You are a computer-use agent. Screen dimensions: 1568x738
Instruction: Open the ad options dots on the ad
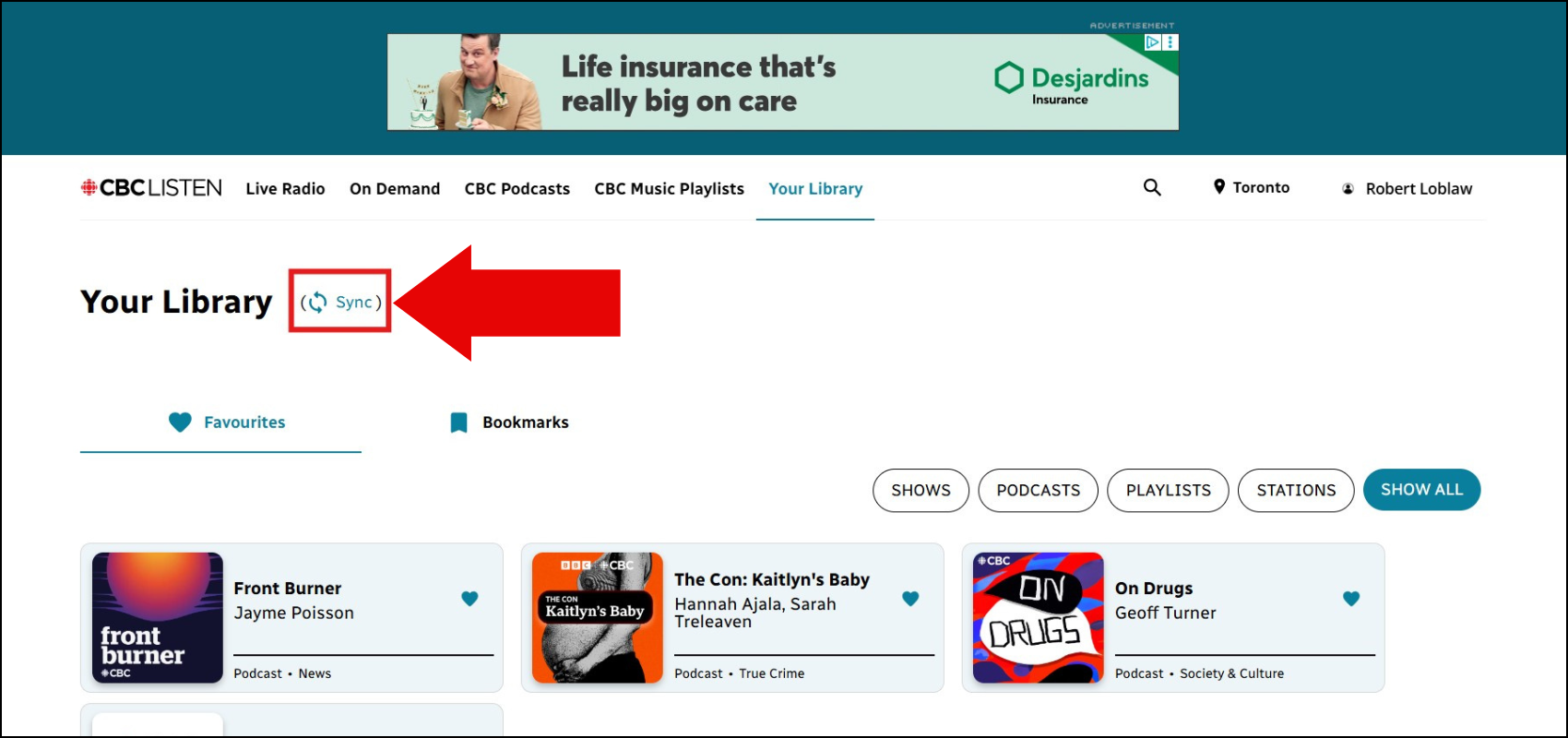point(1170,42)
